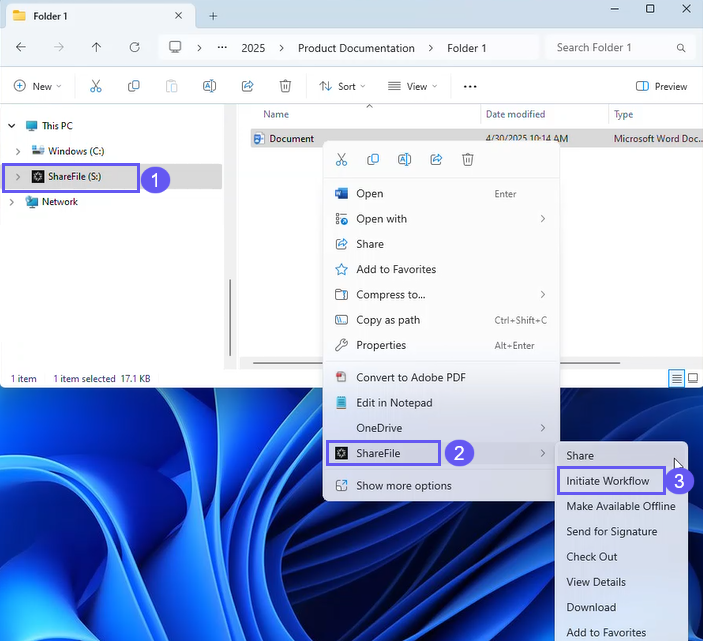Click the Rename icon in the toolbar
703x641 pixels.
coord(210,86)
